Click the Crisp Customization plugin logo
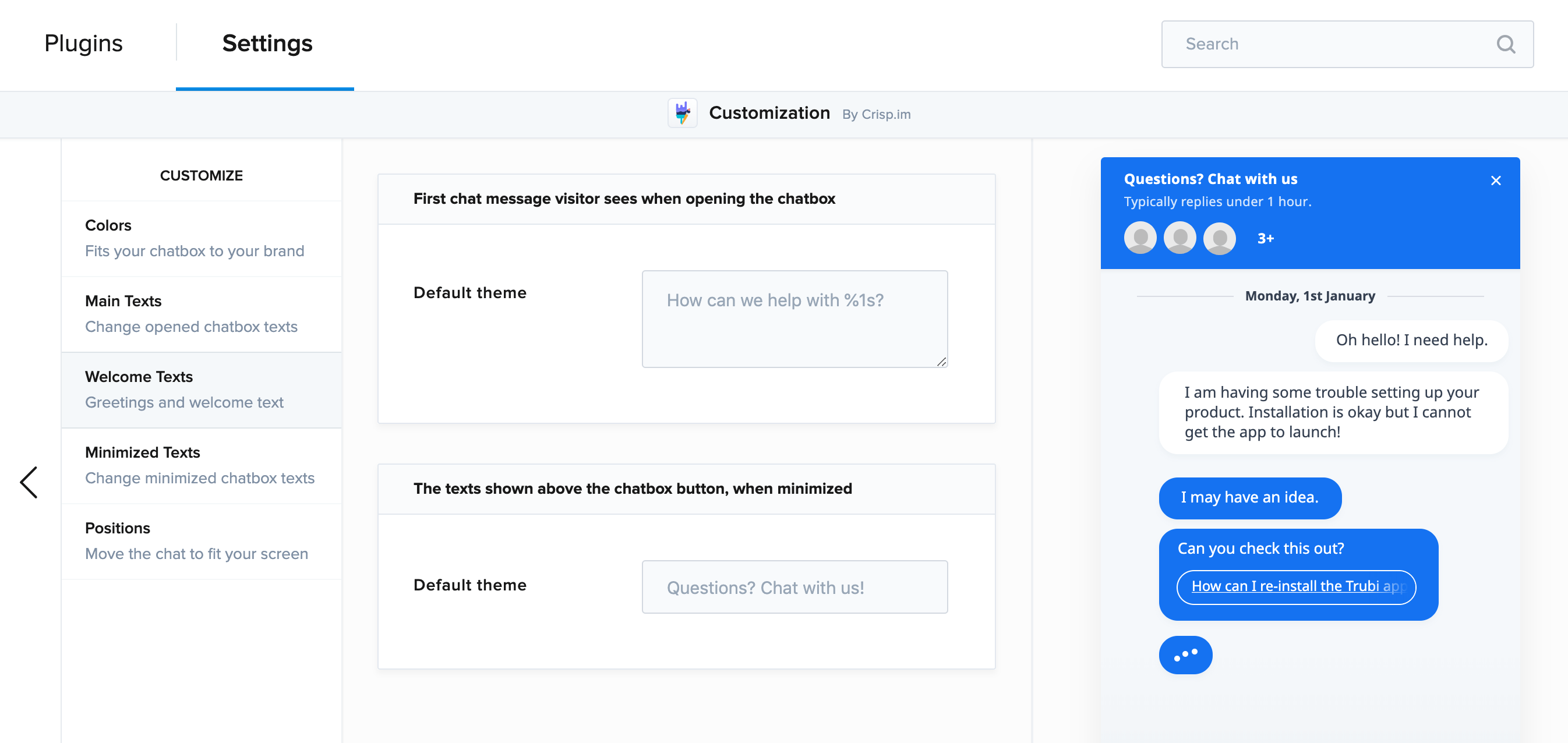The image size is (1568, 743). (x=682, y=113)
